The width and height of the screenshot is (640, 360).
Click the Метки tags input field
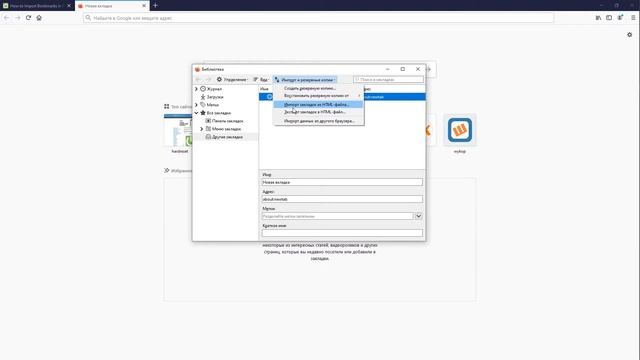point(338,216)
